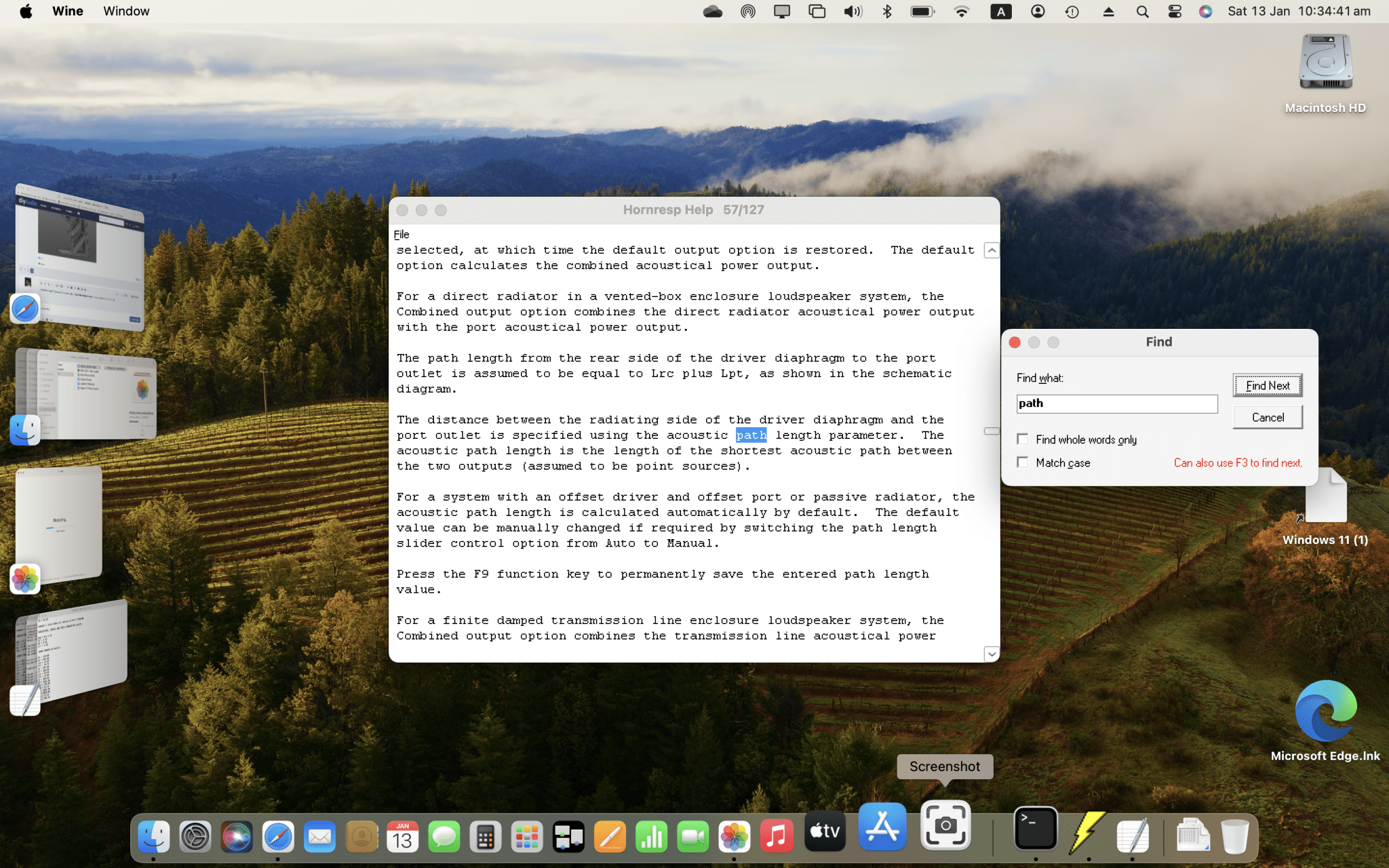Screen dimensions: 1389x868
Task: Enable Find whole words only checkbox
Action: pyautogui.click(x=1023, y=439)
